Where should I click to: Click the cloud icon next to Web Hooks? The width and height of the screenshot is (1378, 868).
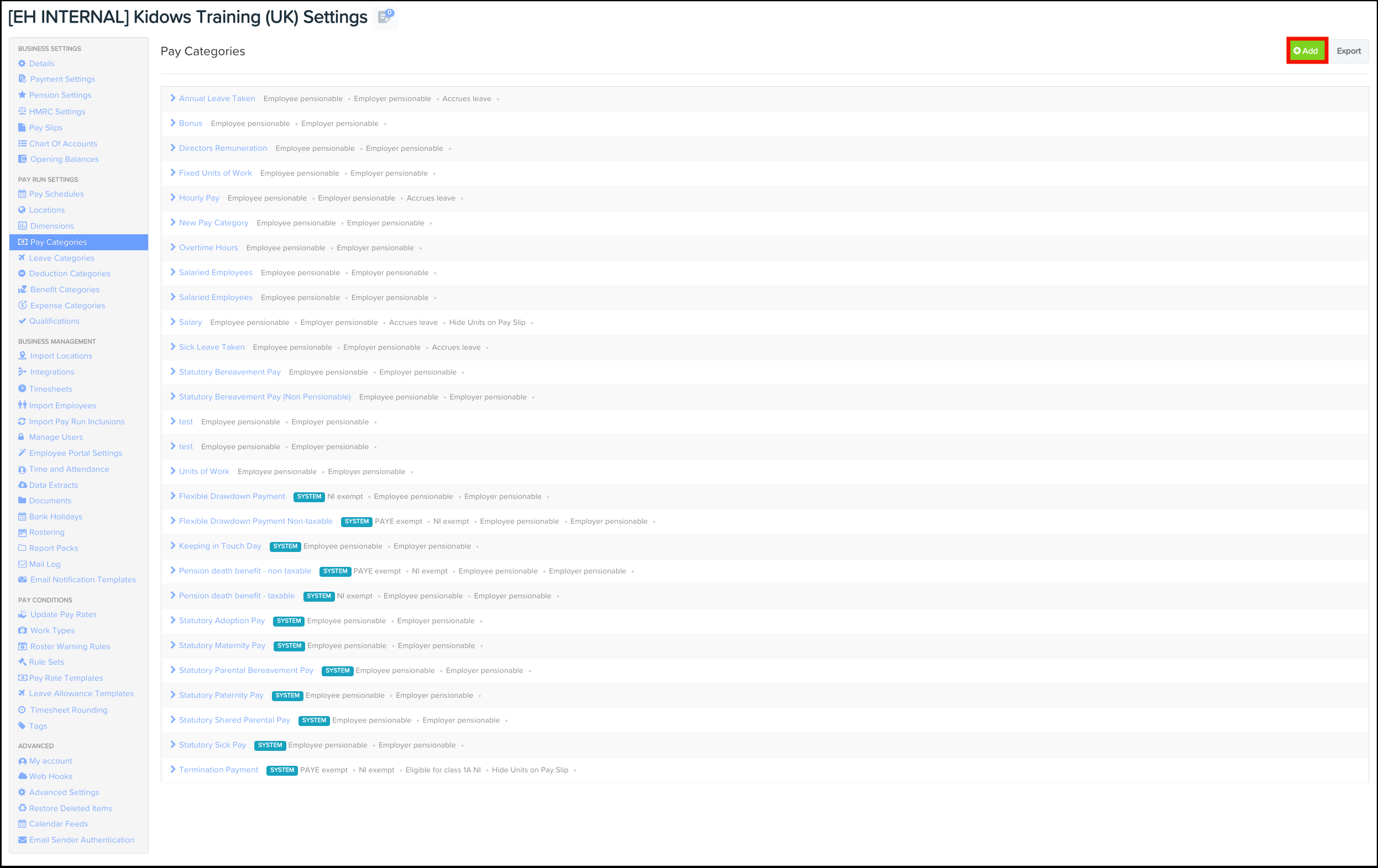(22, 776)
